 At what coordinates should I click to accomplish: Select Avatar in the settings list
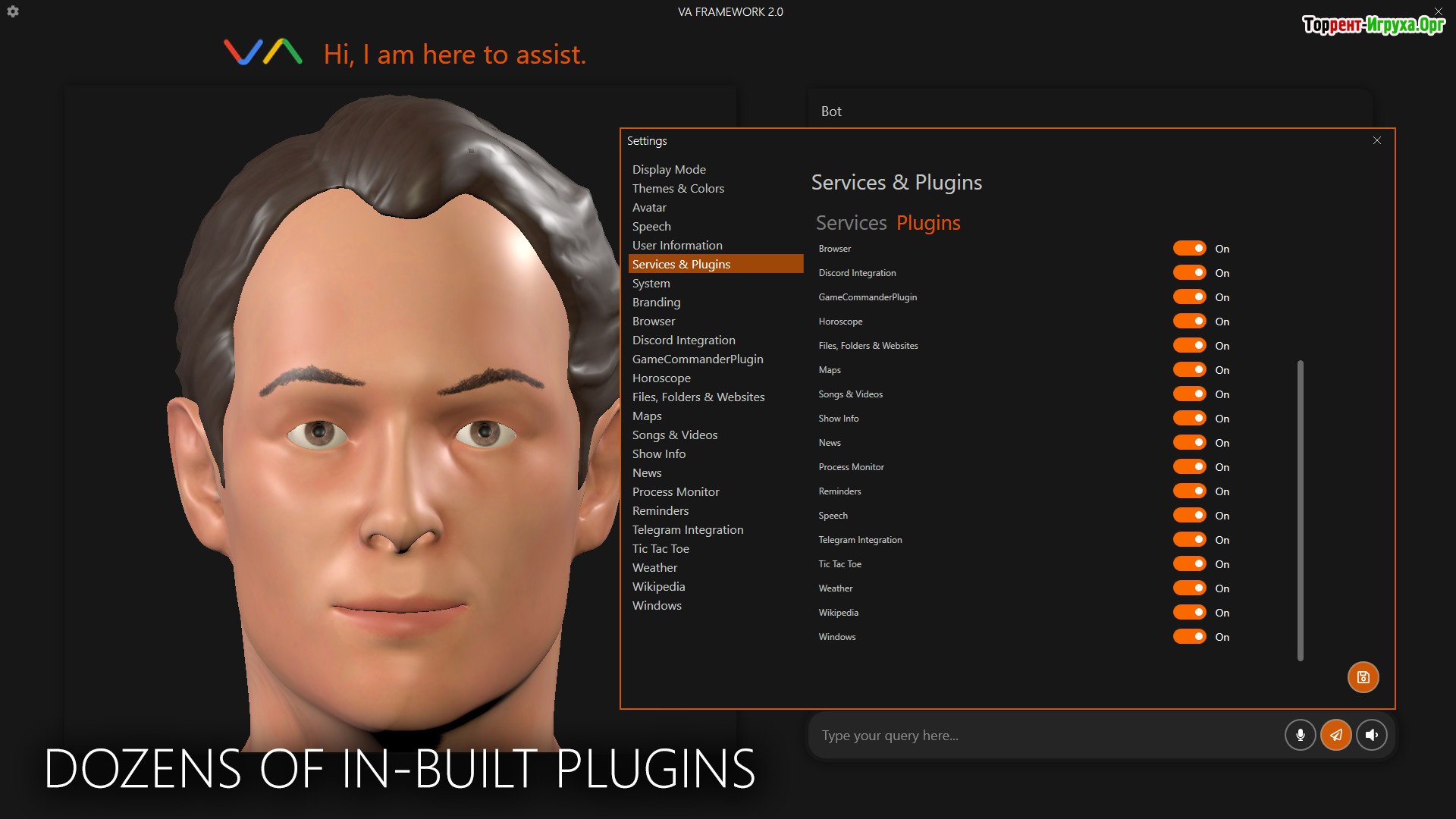pos(649,207)
